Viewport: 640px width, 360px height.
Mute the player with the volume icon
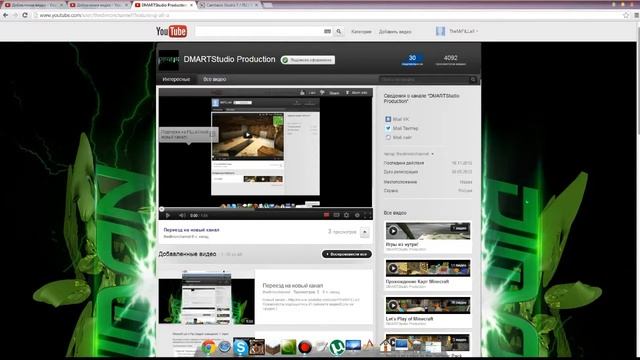pos(182,215)
